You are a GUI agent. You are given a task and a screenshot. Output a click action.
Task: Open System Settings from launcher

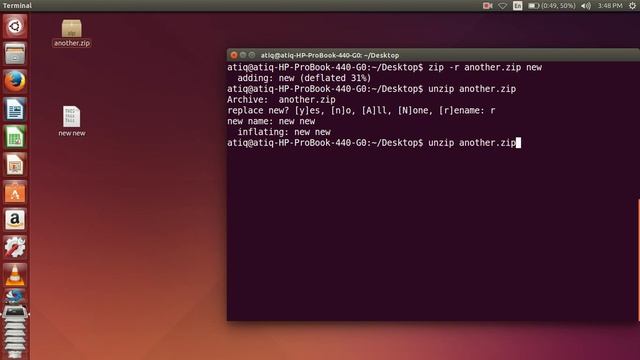point(15,247)
